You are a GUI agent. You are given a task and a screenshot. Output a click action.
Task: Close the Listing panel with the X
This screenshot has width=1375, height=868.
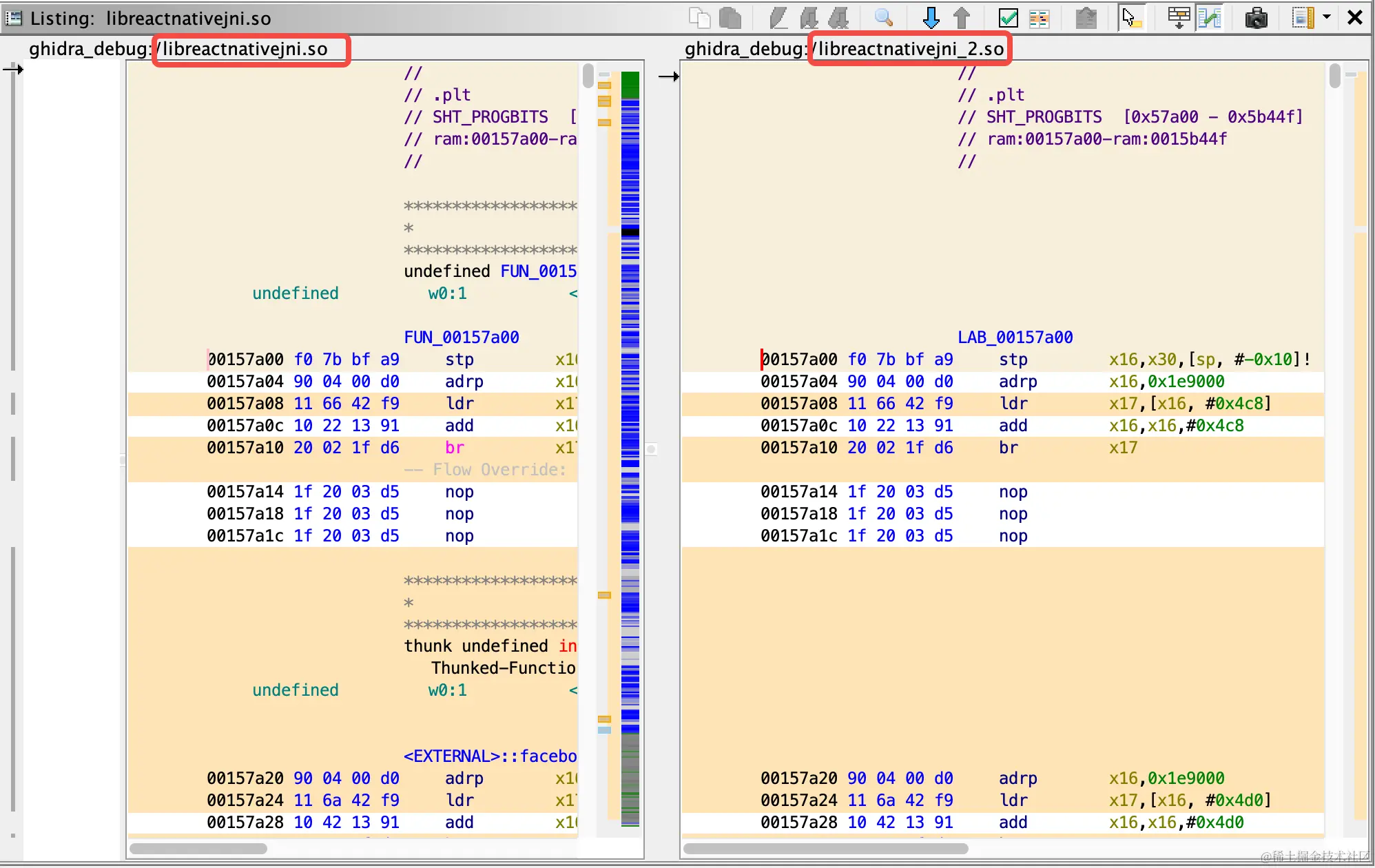coord(1354,18)
